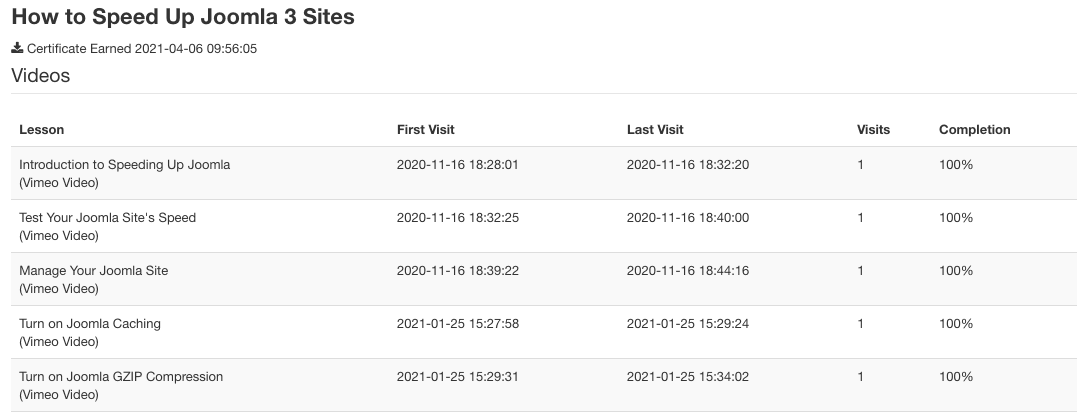
Task: Click the first visit time 2021-01-25 15:27:58
Action: [x=458, y=324]
